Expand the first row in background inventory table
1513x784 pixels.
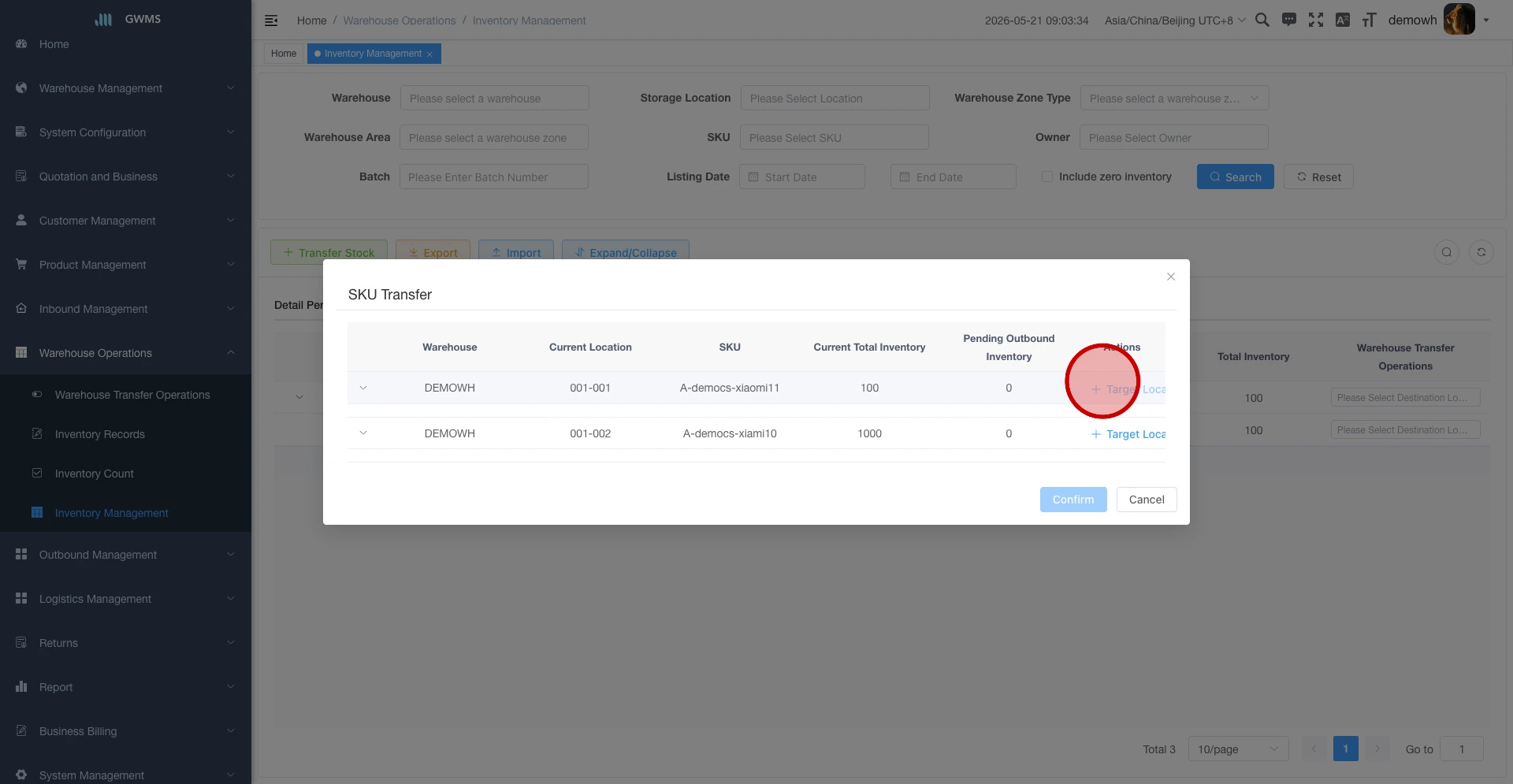pos(299,397)
